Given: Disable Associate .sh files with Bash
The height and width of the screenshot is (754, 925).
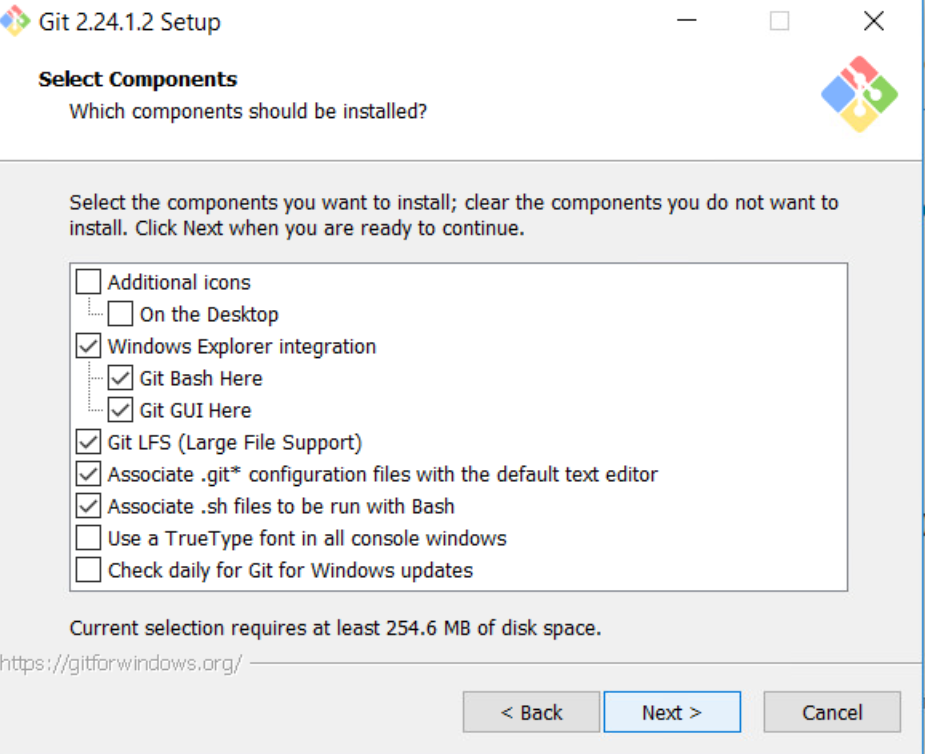Looking at the screenshot, I should [x=89, y=506].
